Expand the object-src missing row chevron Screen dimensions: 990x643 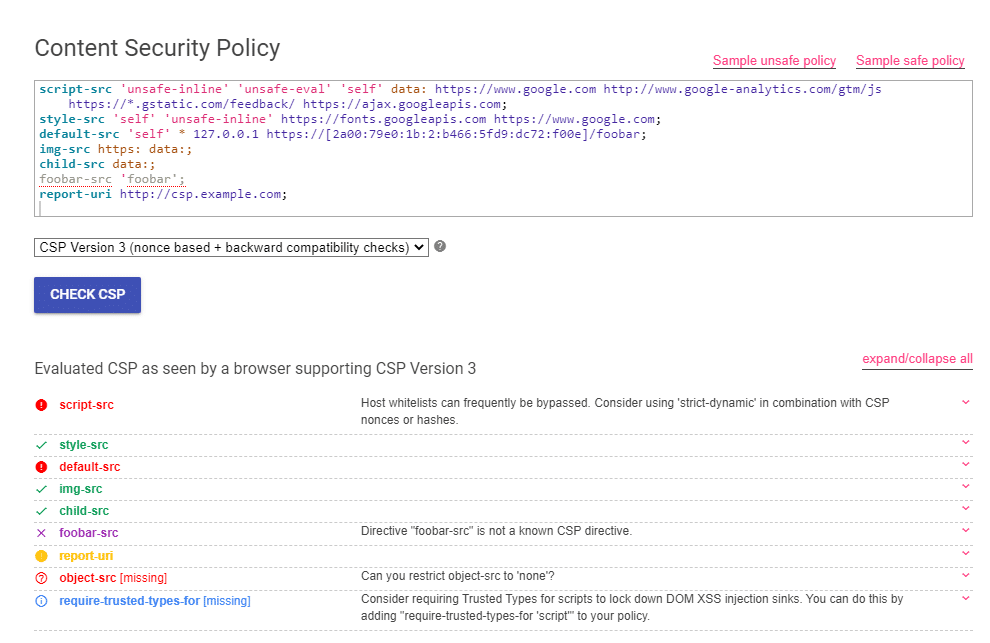click(965, 575)
